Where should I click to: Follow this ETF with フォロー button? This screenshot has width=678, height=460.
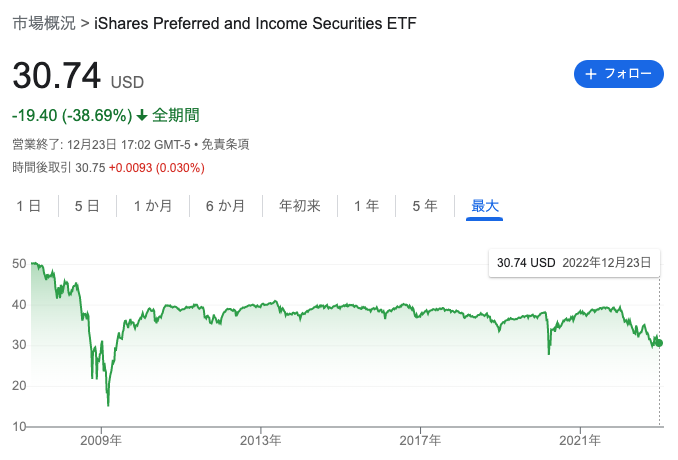point(619,74)
